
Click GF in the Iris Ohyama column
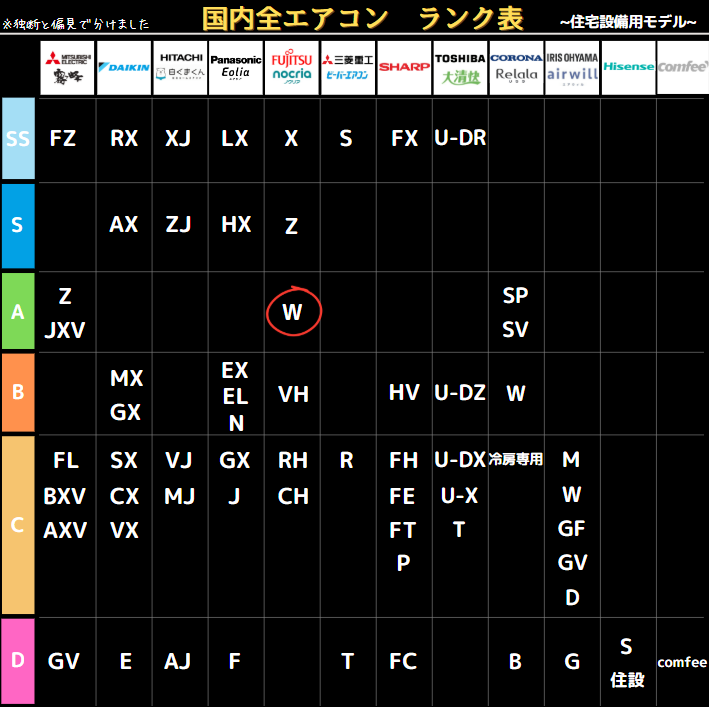[571, 529]
